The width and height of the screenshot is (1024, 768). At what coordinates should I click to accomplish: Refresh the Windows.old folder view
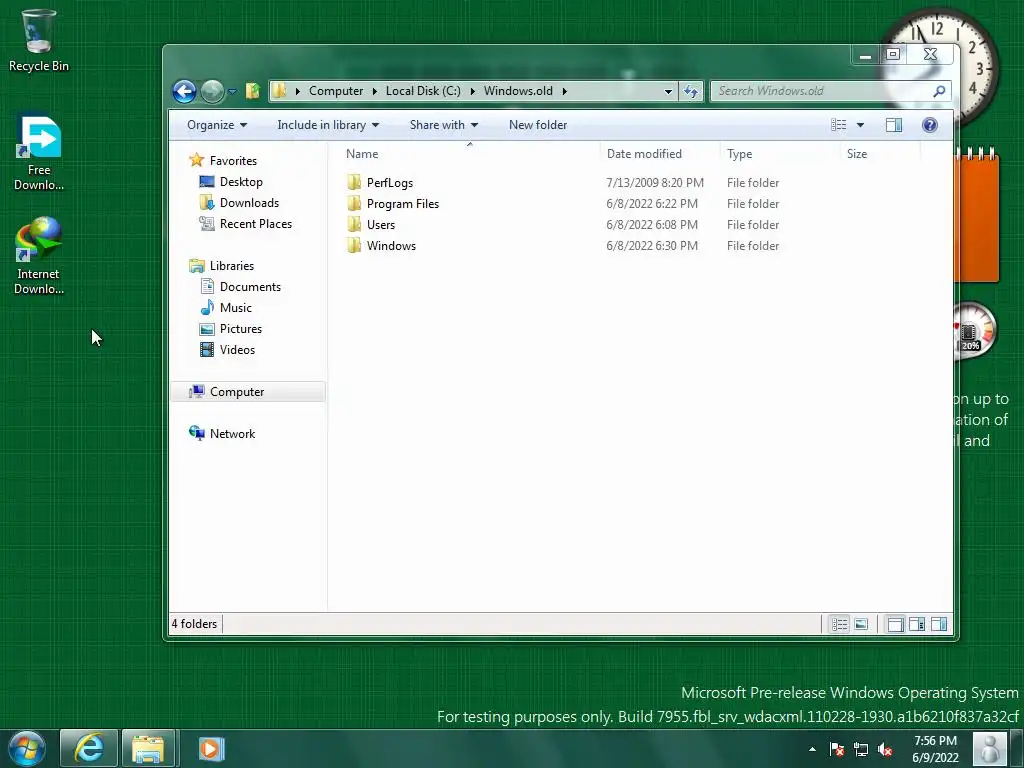[691, 91]
